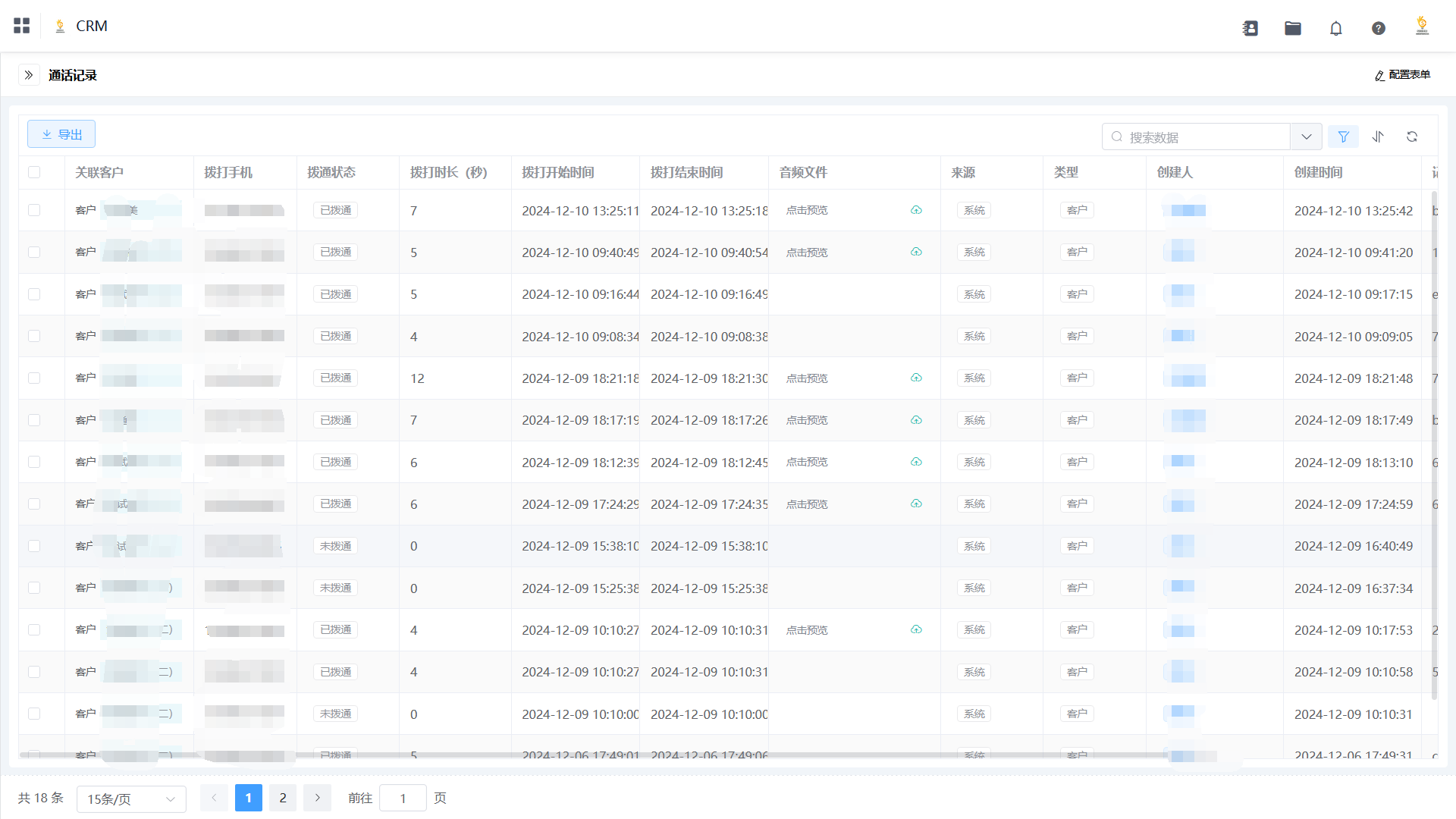This screenshot has width=1456, height=819.
Task: Refresh the call records table
Action: (1412, 136)
